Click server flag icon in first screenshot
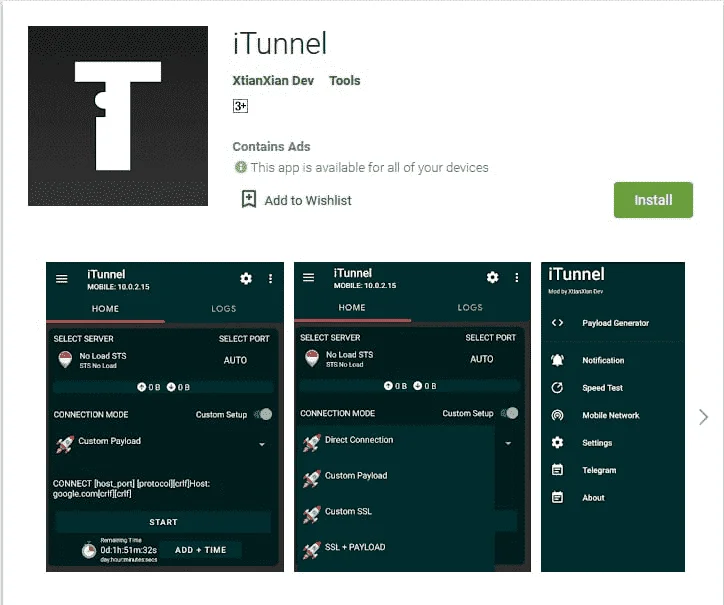Viewport: 724px width, 605px height. (x=65, y=359)
